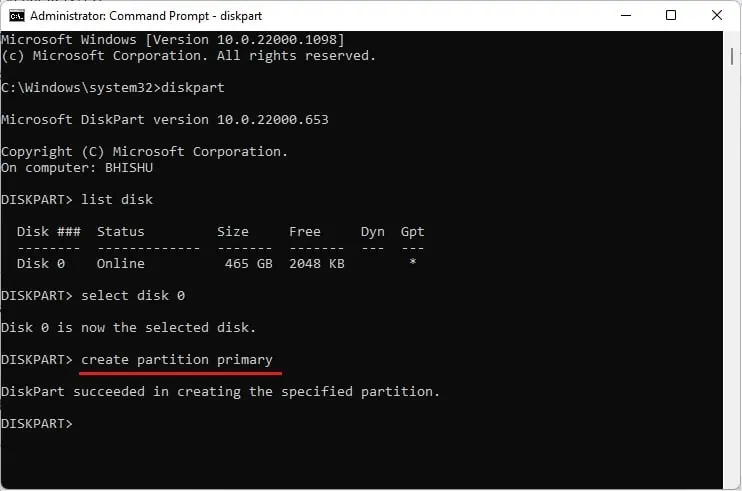Click the "Disk 0" entry in disk table
The image size is (742, 491).
pos(41,263)
